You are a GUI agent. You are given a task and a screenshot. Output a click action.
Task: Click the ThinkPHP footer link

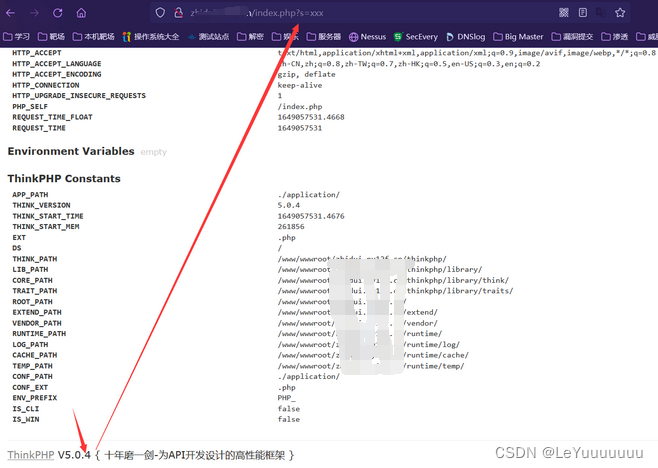pos(31,455)
